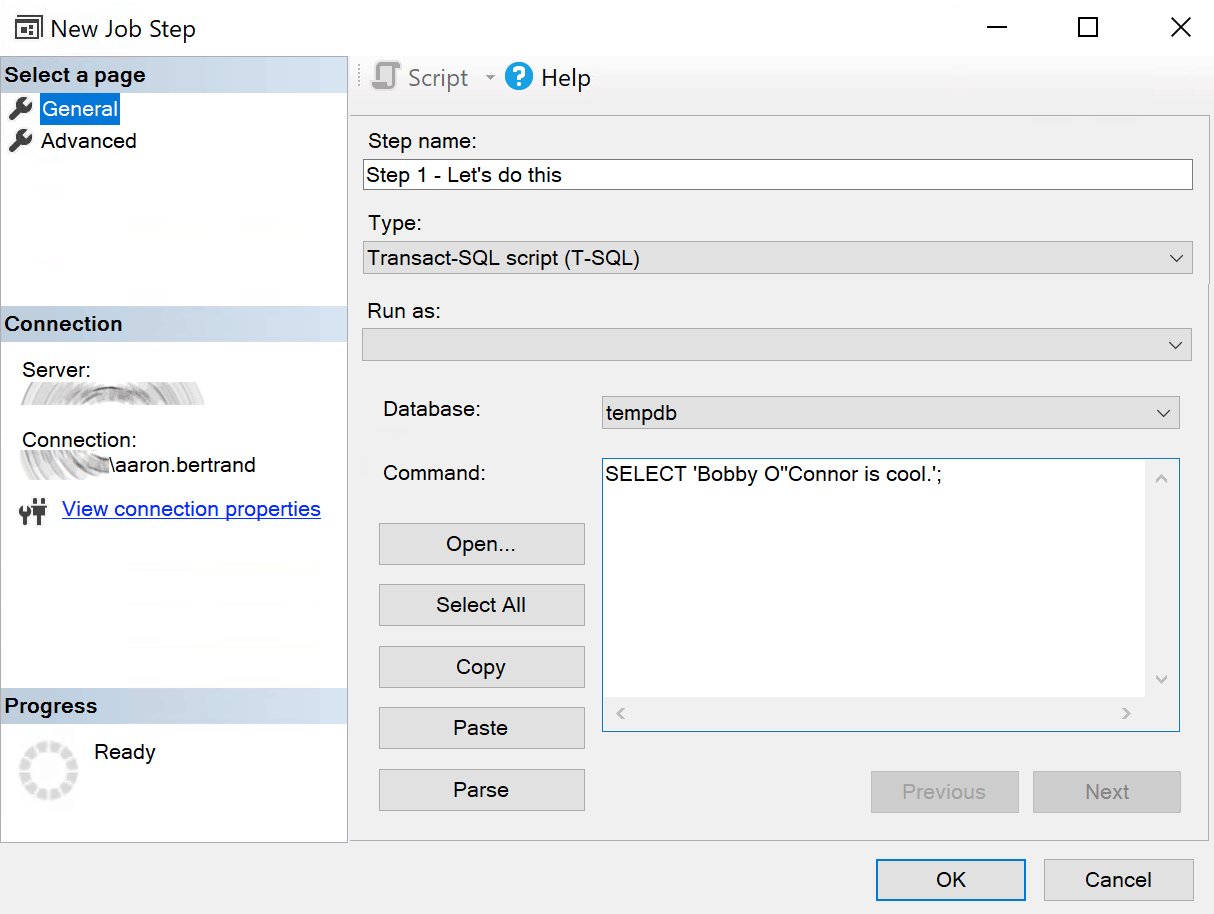The height and width of the screenshot is (914, 1214).
Task: Select the General page
Action: 80,109
